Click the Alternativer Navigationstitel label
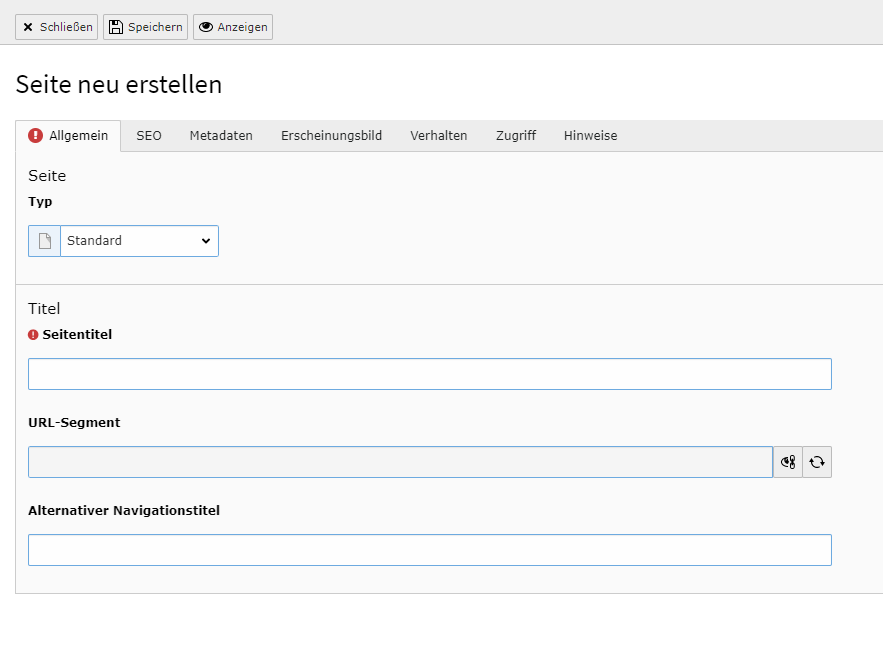The image size is (883, 663). point(124,511)
